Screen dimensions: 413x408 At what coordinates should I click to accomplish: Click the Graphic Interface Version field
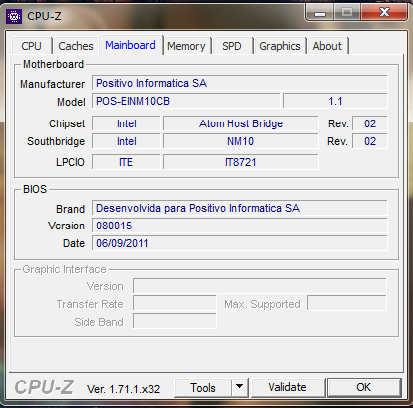tap(260, 286)
